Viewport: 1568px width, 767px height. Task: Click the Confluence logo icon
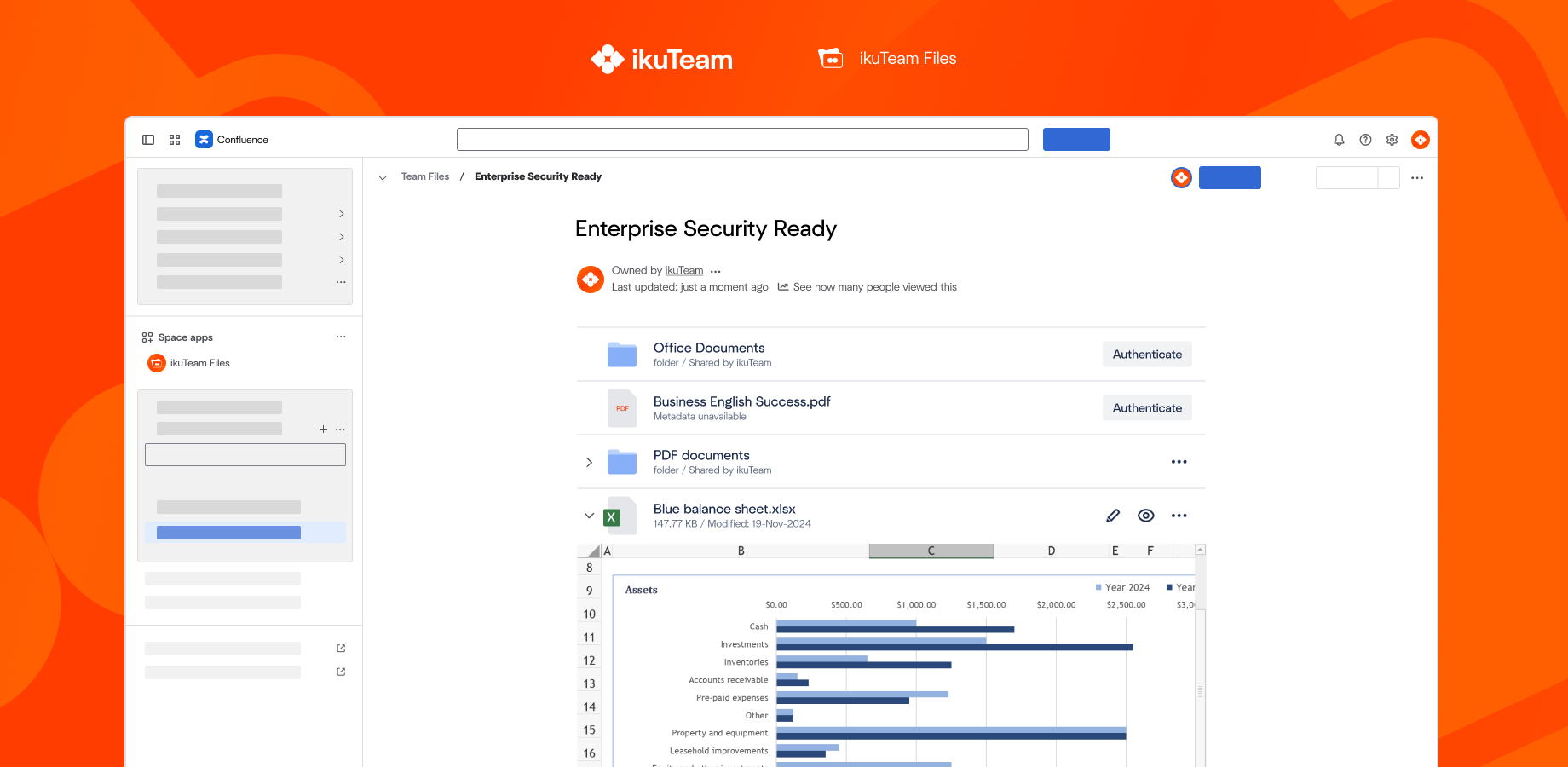(204, 139)
